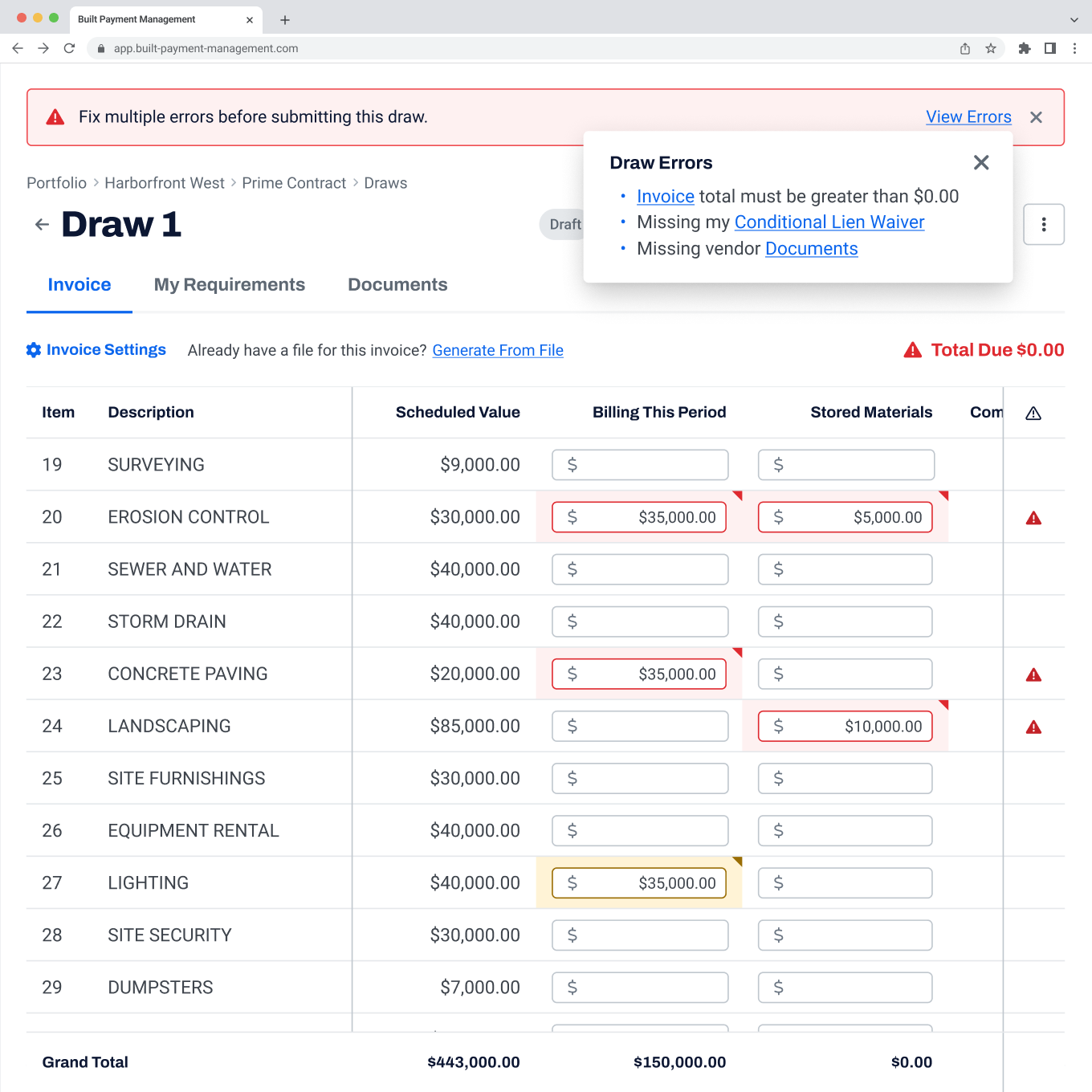Click the Invoice Settings gear icon
Viewport: 1092px width, 1092px height.
click(x=34, y=350)
